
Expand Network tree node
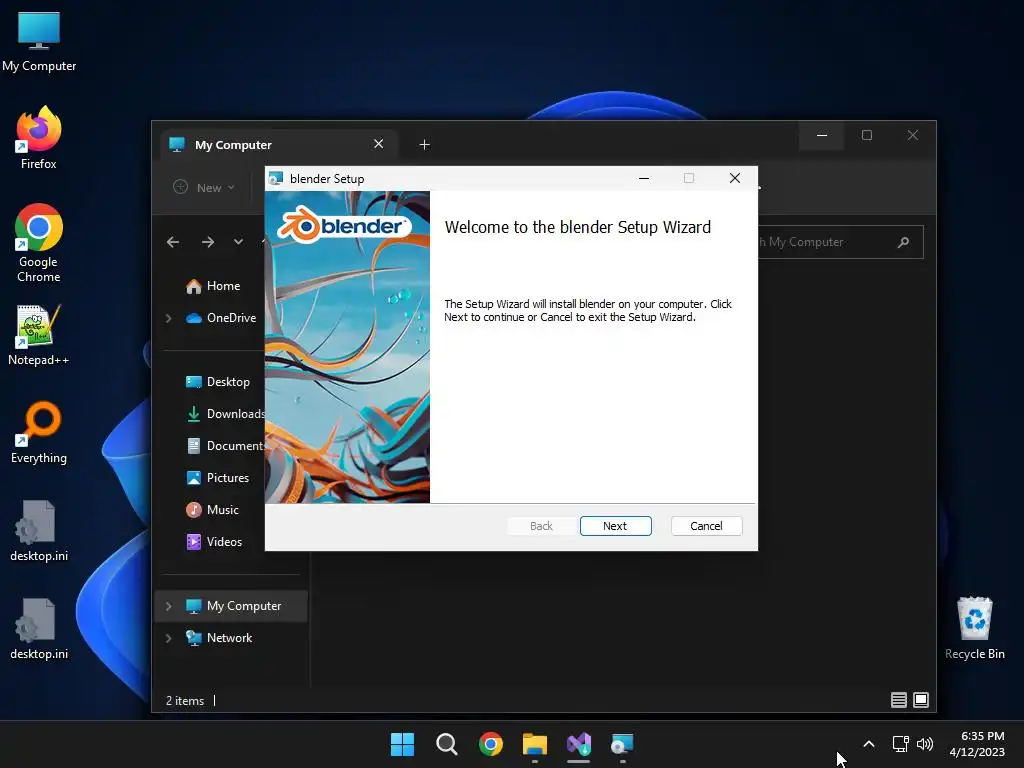[168, 638]
